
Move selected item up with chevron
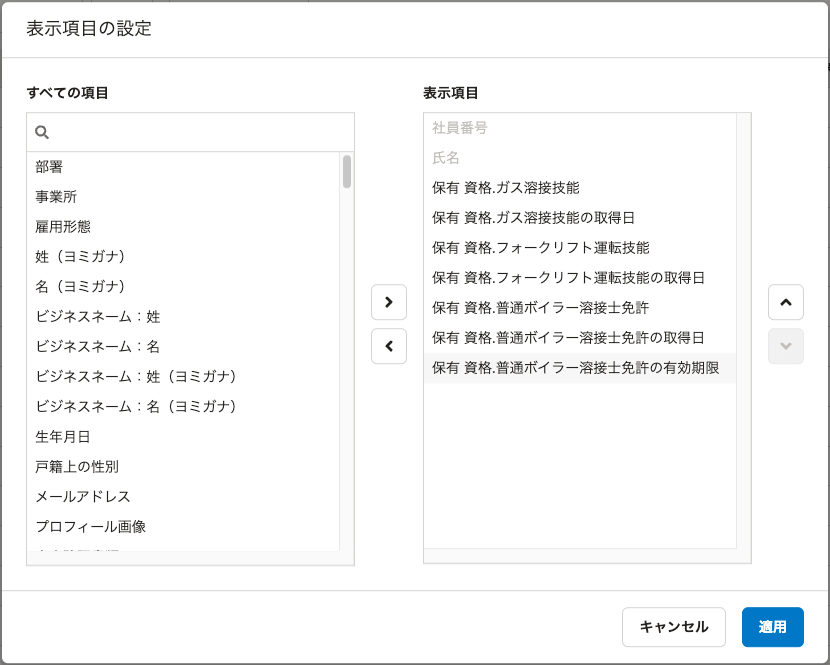(785, 302)
